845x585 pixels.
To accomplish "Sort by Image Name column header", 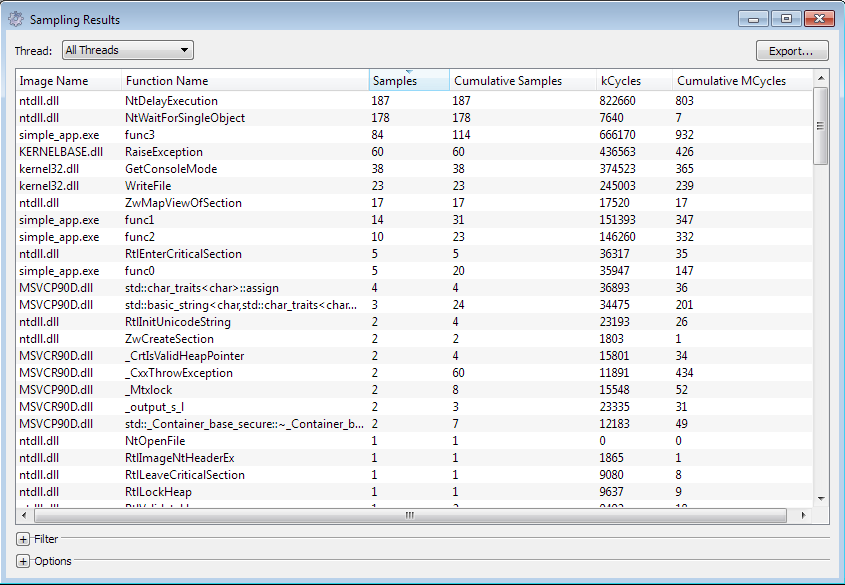I will click(x=69, y=80).
